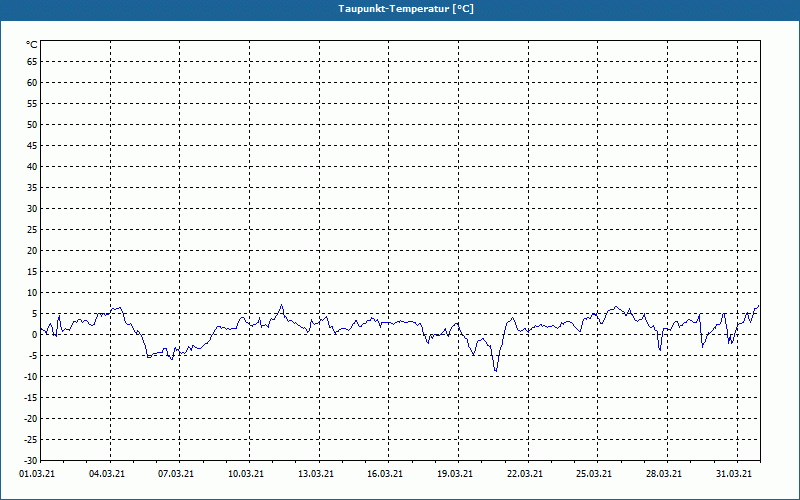800x500 pixels.
Task: Click the 28.03.21 date label
Action: click(664, 474)
